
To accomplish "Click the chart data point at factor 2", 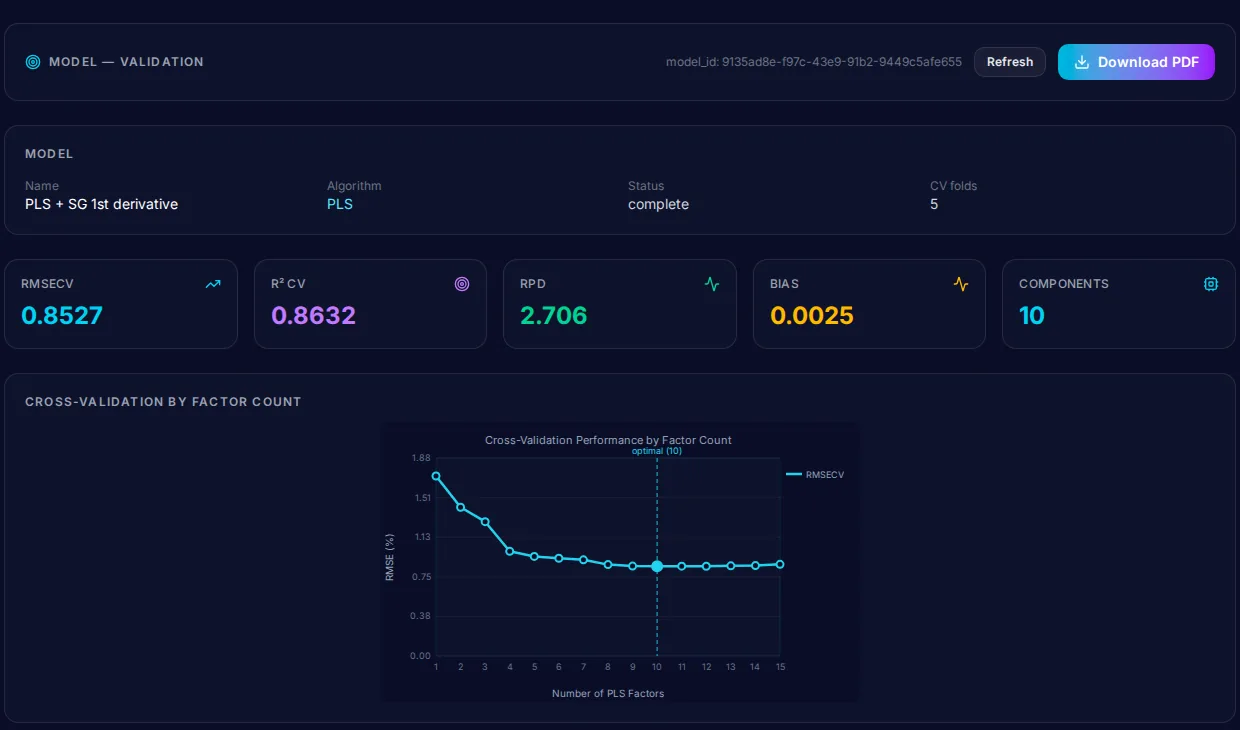I will [x=461, y=507].
